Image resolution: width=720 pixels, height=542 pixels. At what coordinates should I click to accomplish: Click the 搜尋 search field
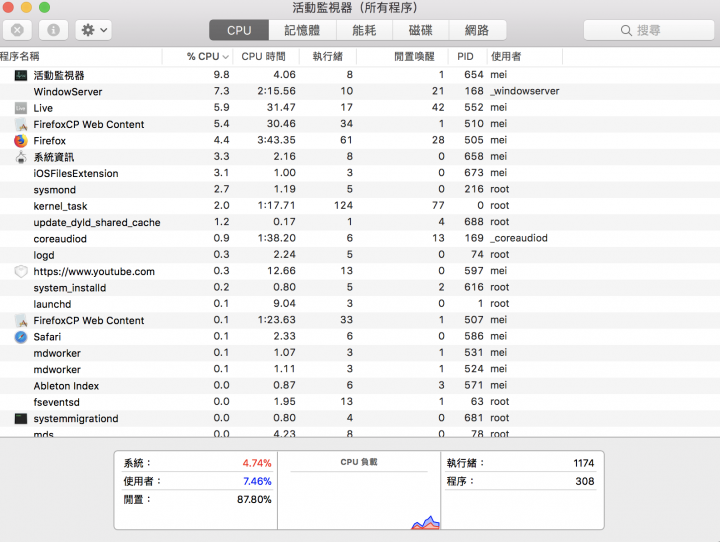pyautogui.click(x=648, y=30)
